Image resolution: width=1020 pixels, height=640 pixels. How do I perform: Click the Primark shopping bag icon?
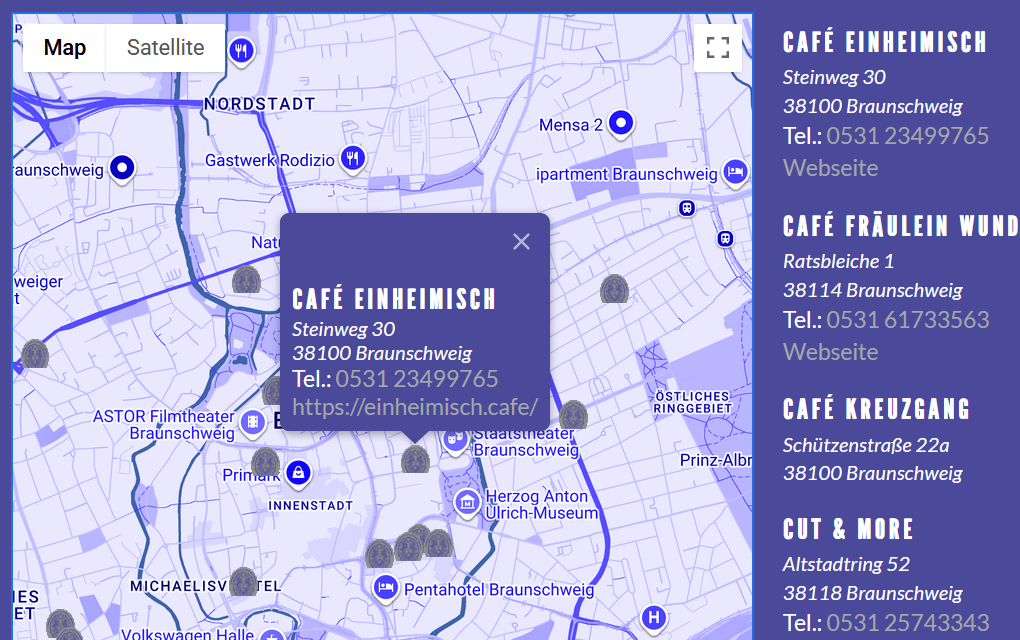click(x=298, y=472)
